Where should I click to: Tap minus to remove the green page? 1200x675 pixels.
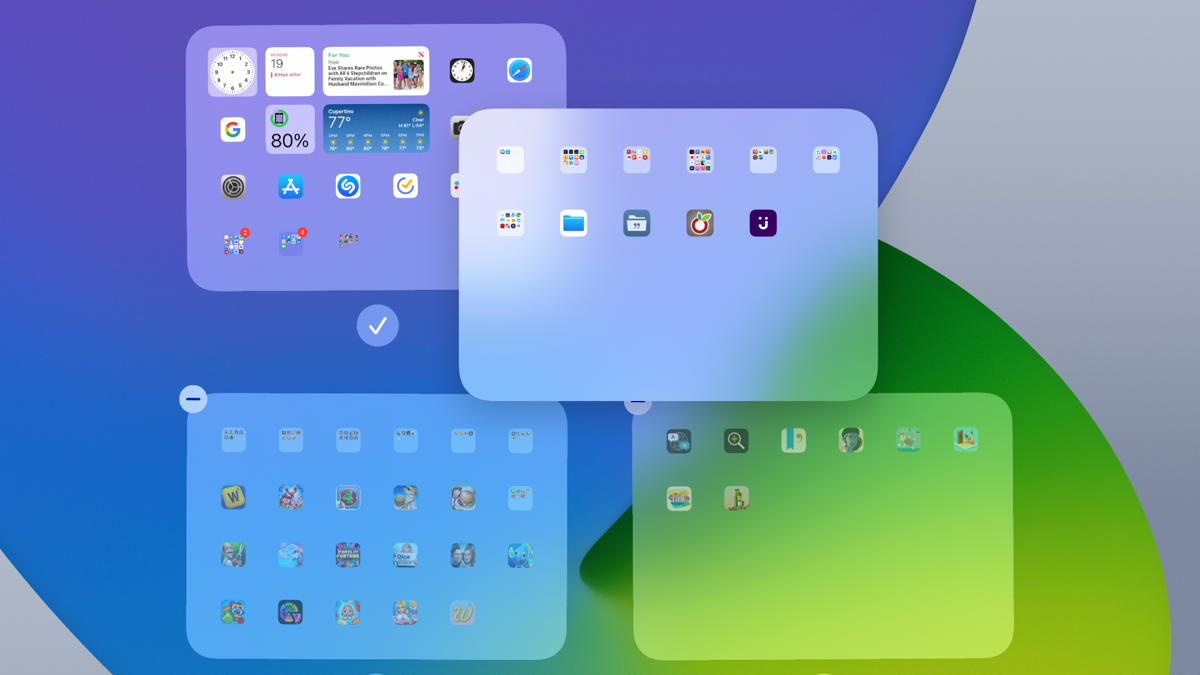click(x=637, y=402)
